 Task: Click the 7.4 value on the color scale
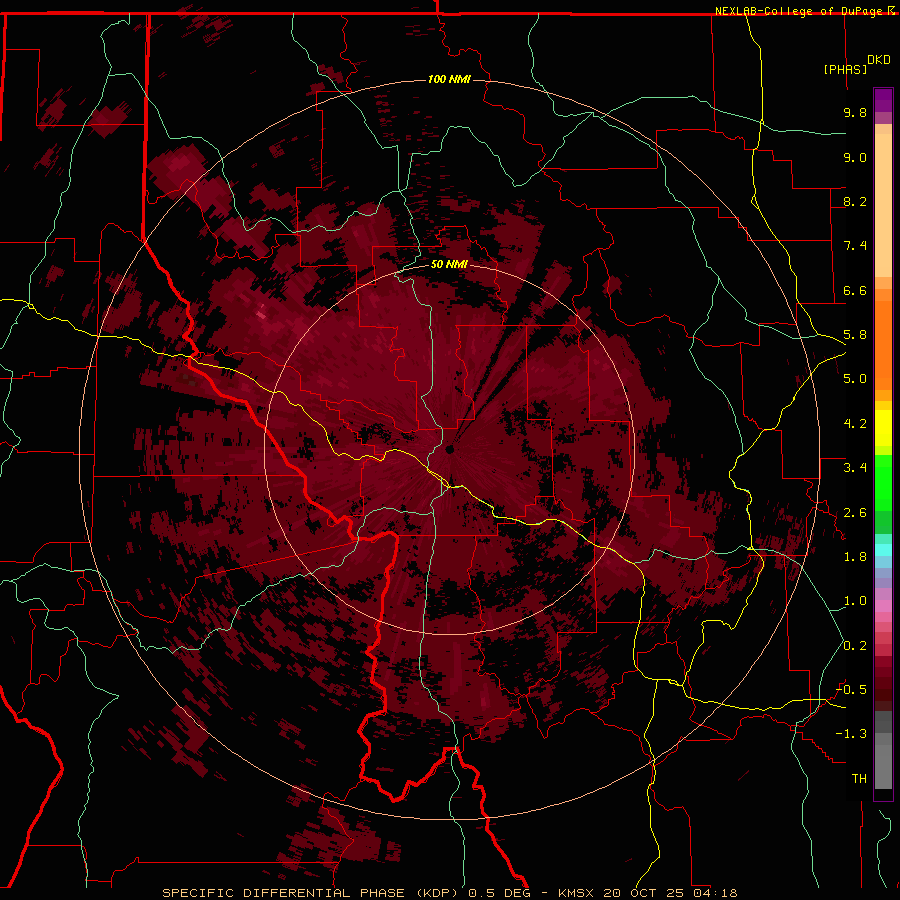855,246
